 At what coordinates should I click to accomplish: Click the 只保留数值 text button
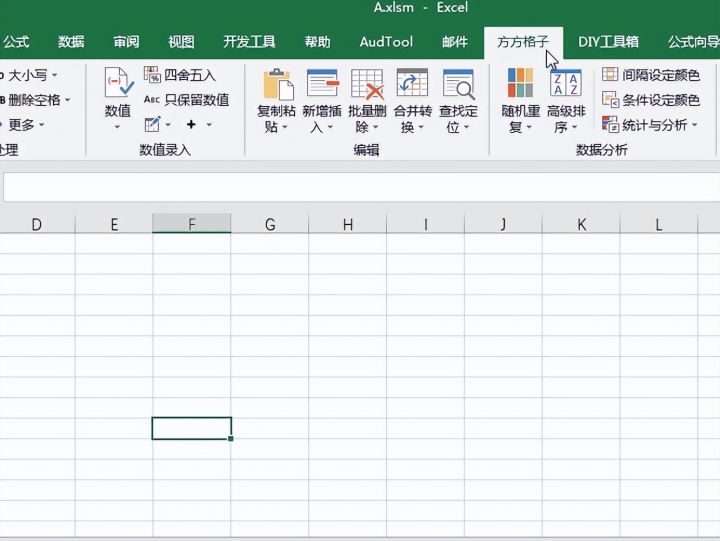[x=197, y=100]
